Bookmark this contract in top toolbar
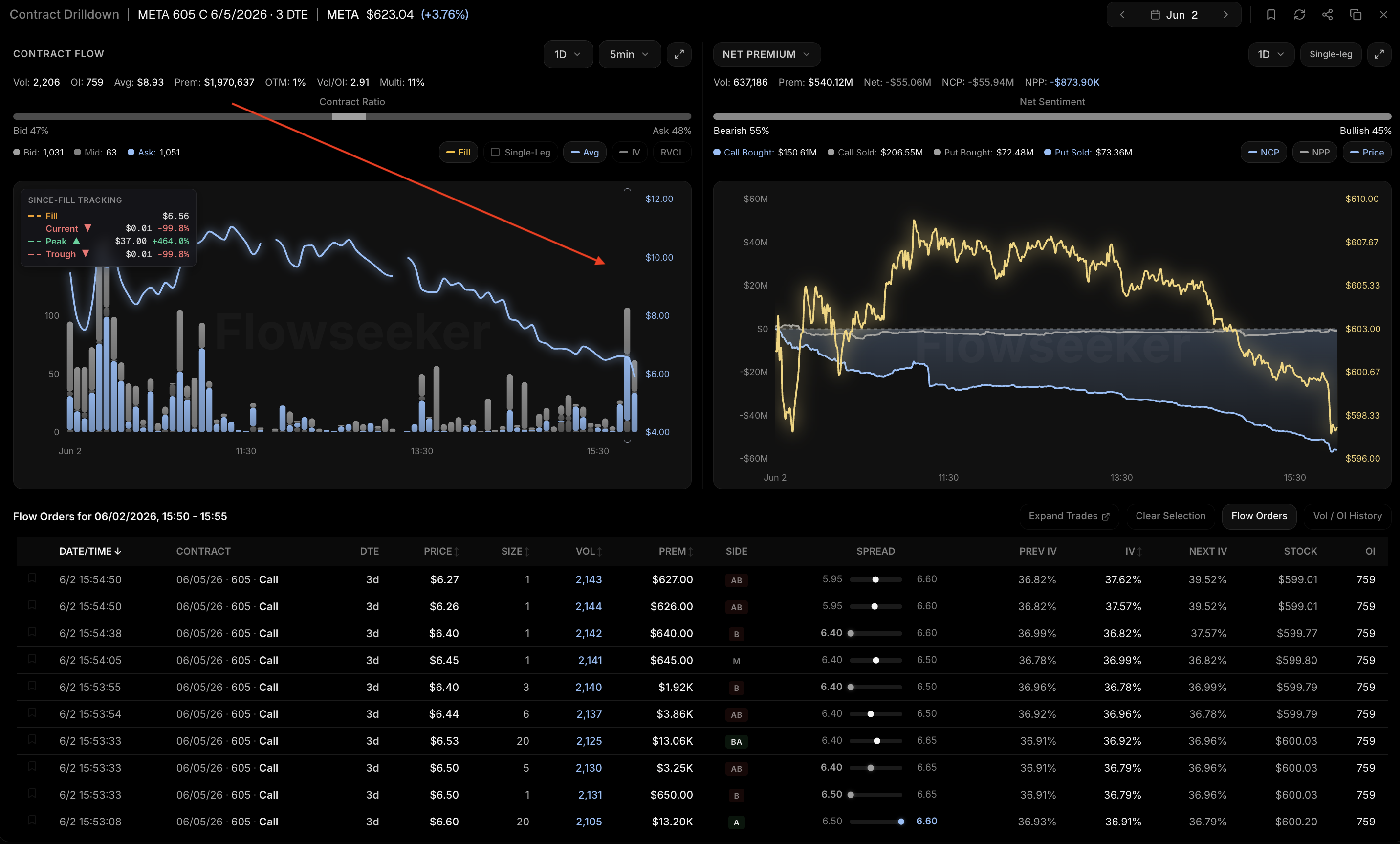This screenshot has height=844, width=1400. [1271, 15]
